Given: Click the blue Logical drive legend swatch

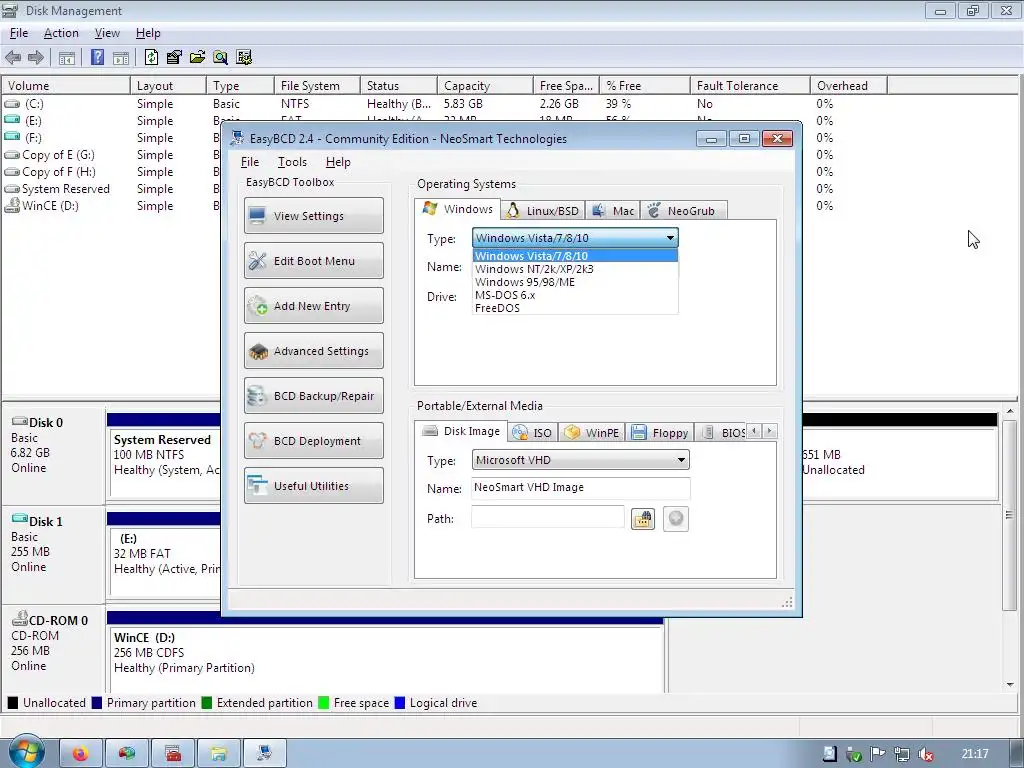Looking at the screenshot, I should [x=400, y=703].
